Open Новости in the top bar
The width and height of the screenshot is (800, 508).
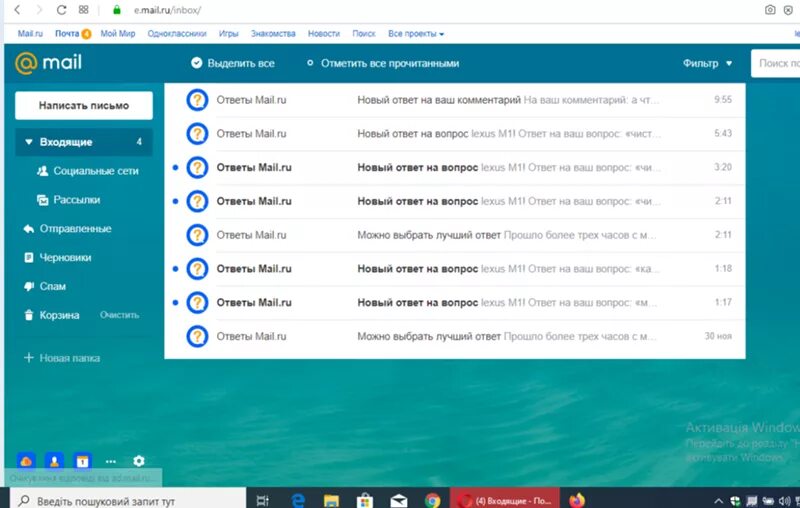click(323, 34)
